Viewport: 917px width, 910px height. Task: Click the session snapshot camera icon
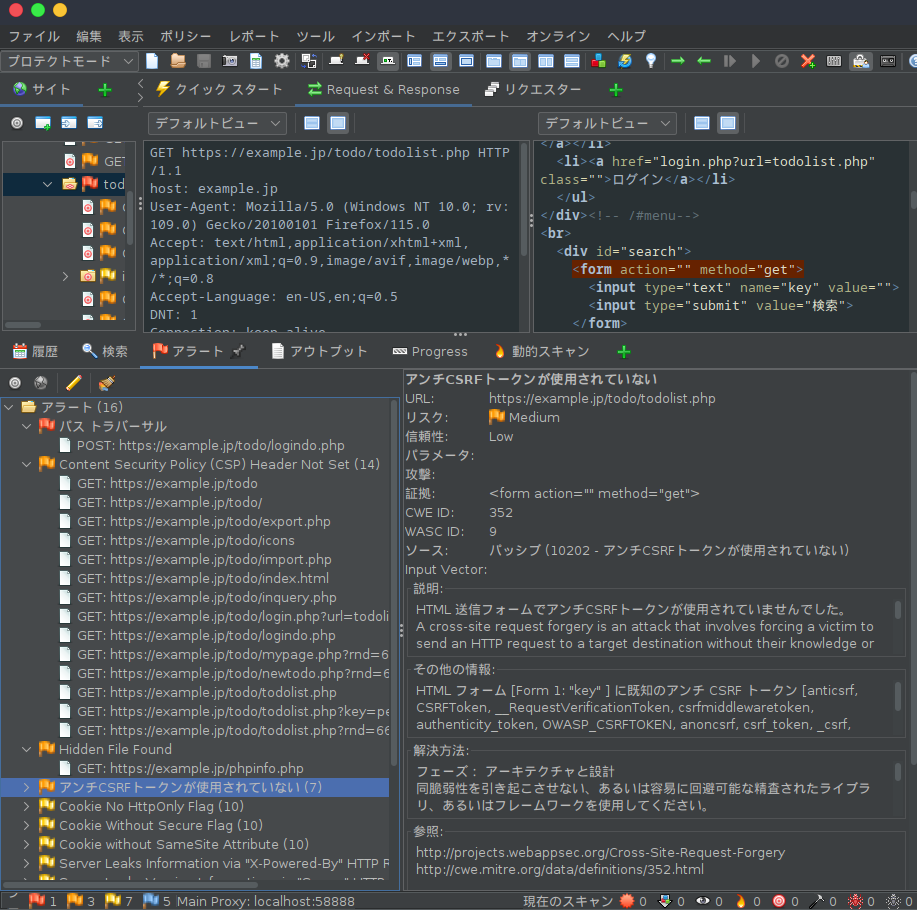tap(230, 61)
